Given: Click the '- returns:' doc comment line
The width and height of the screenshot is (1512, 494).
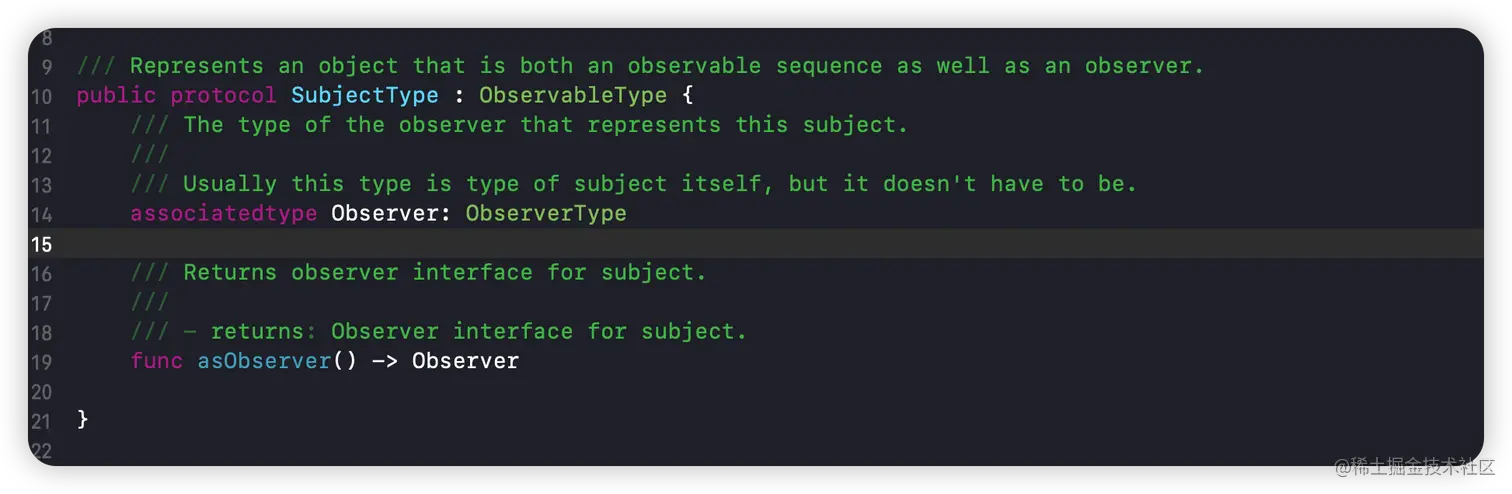Looking at the screenshot, I should click(465, 332).
